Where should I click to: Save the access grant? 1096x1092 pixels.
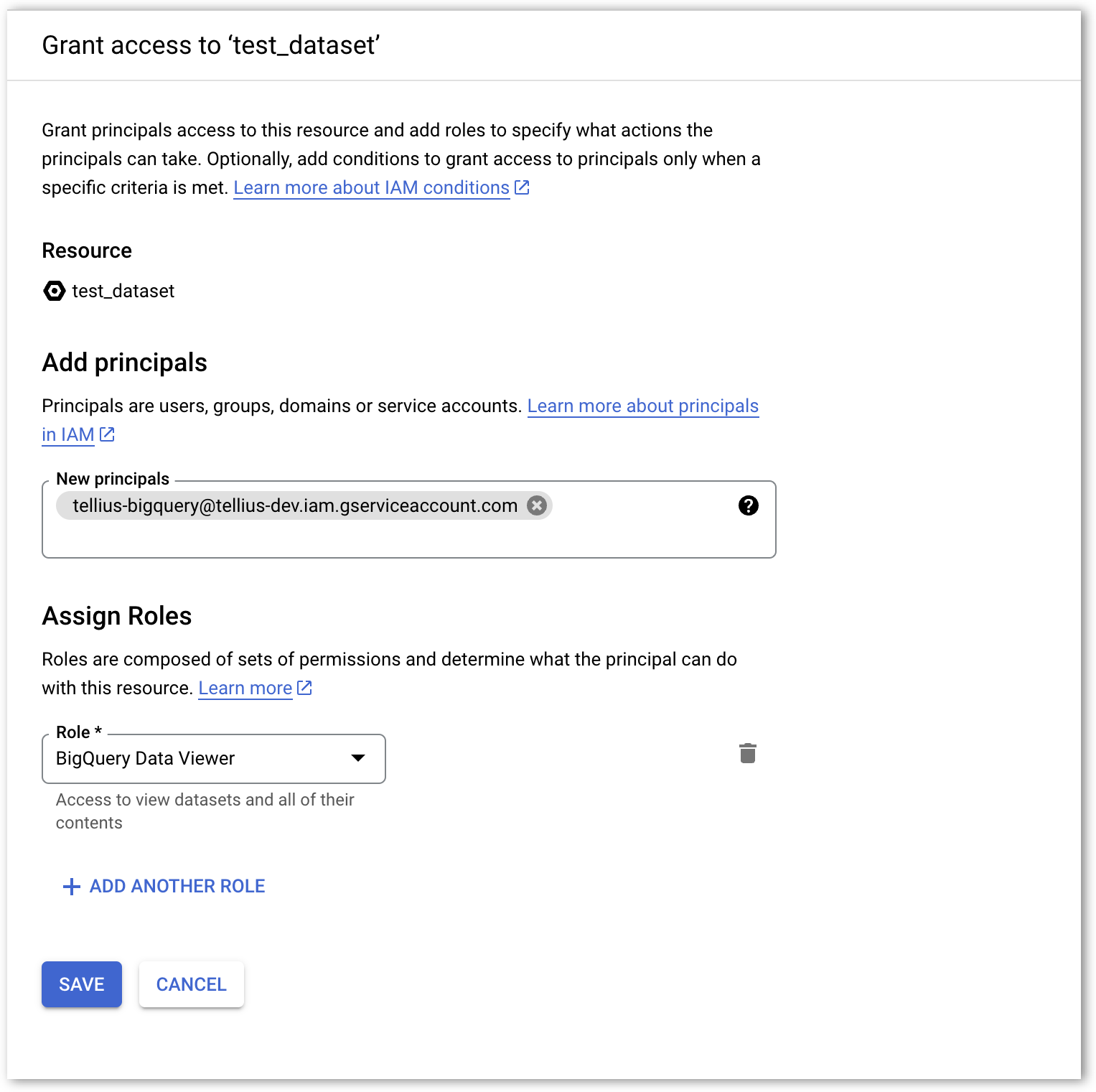(x=81, y=984)
